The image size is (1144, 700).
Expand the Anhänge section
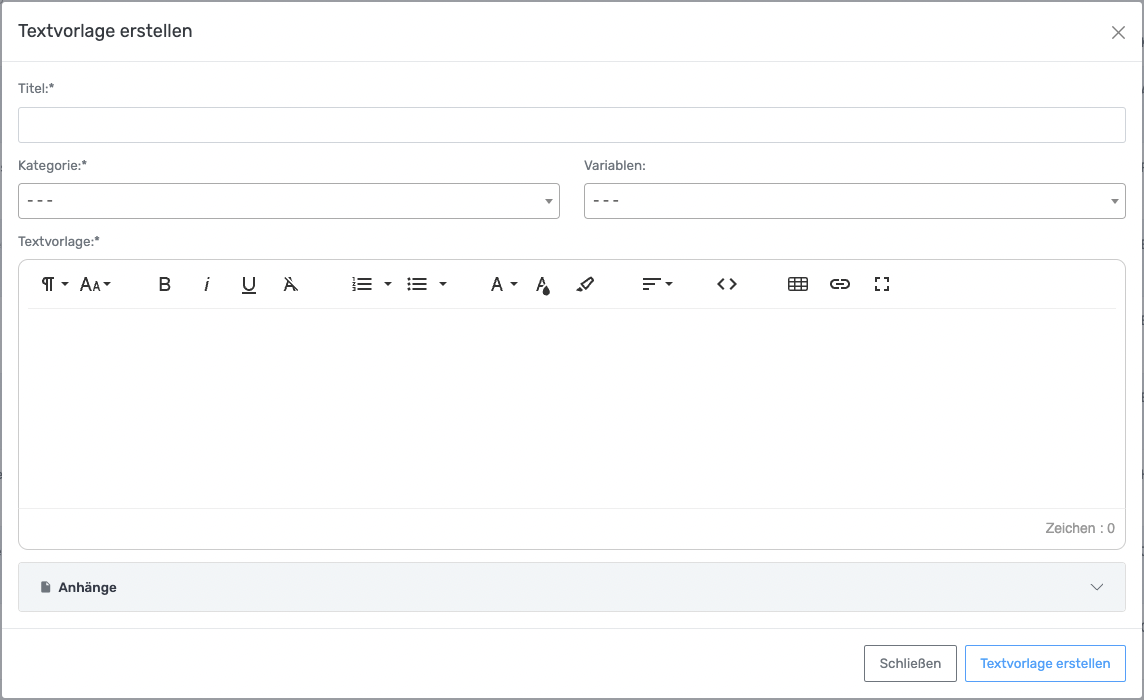coord(572,587)
